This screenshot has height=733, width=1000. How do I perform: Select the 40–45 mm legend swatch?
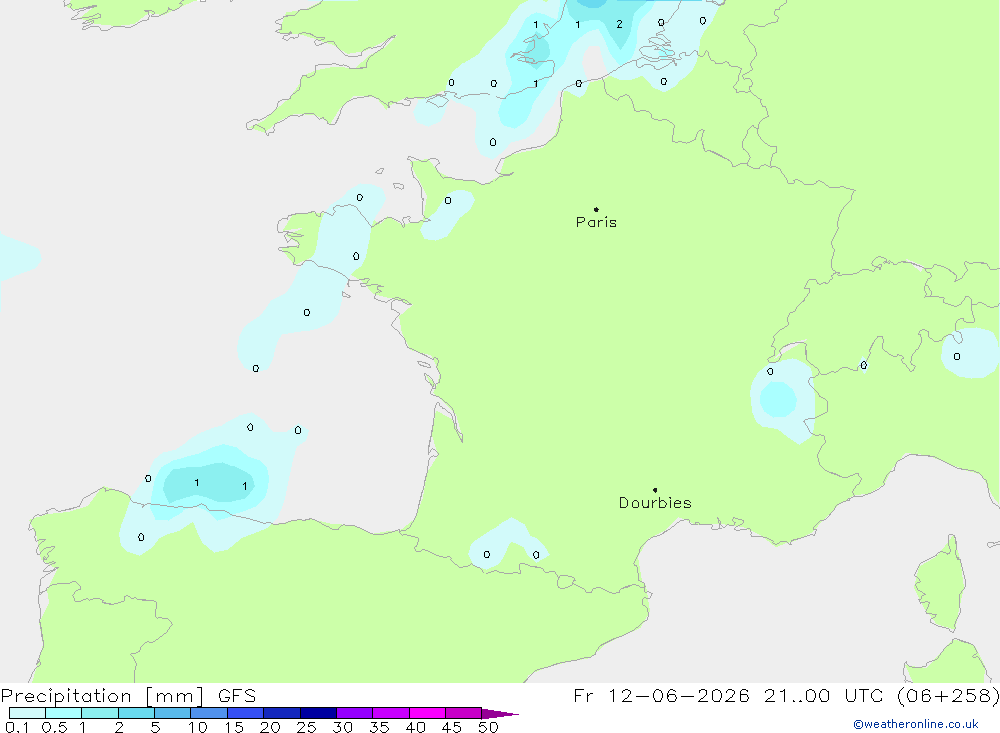click(427, 713)
